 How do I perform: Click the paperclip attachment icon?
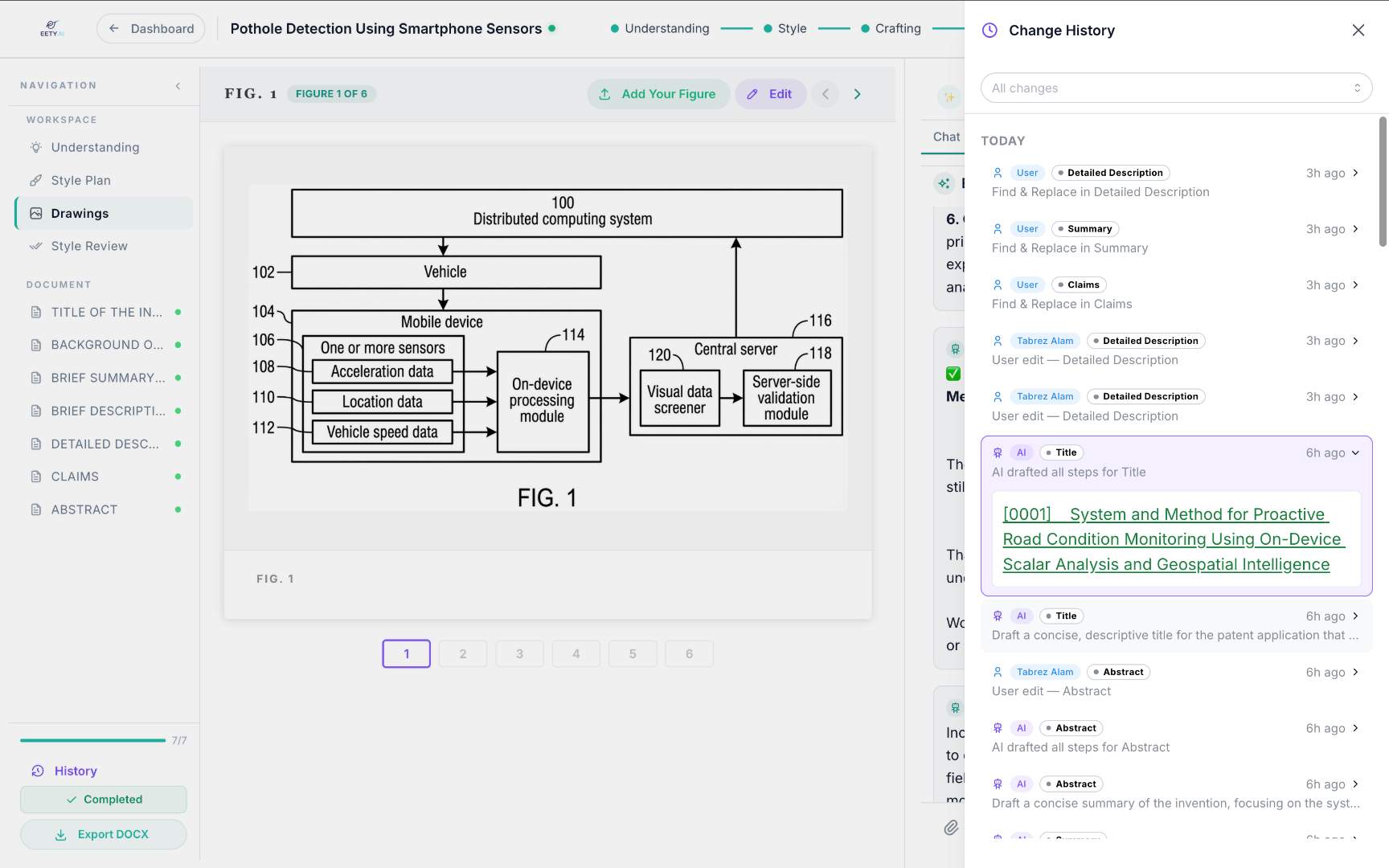click(951, 827)
